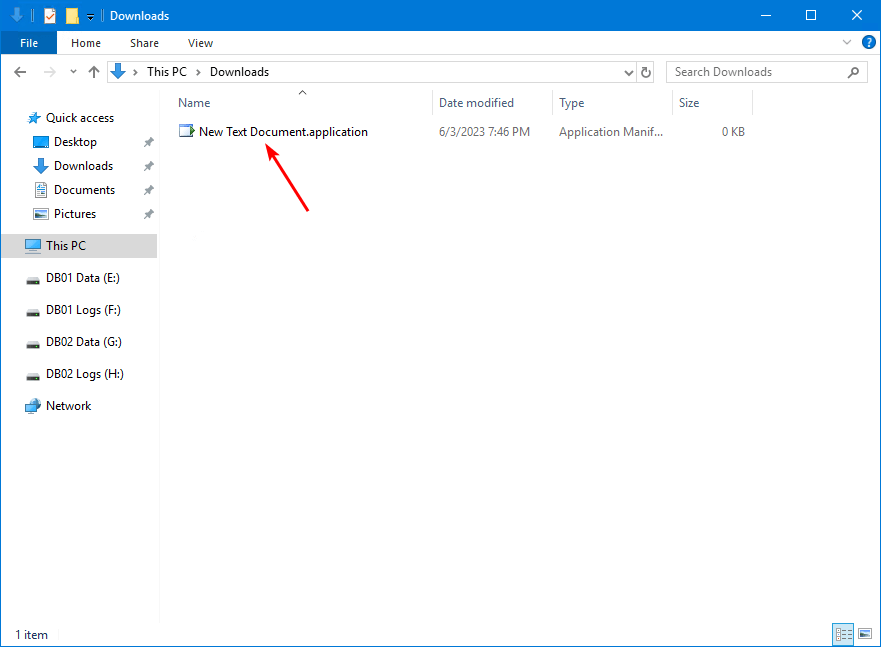Click the DB01 Data (E:) drive icon
This screenshot has width=881, height=647.
pyautogui.click(x=33, y=280)
